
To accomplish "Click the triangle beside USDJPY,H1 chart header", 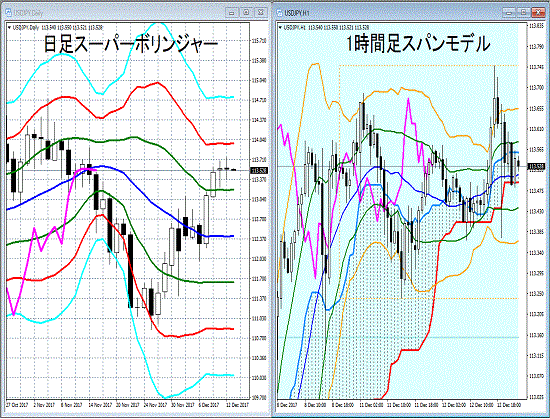I will (x=280, y=27).
